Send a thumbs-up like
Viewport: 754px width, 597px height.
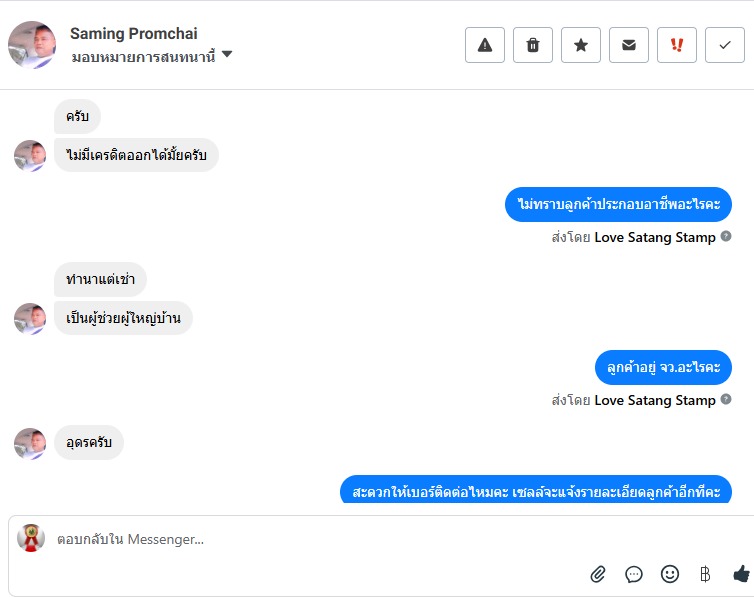(x=741, y=574)
